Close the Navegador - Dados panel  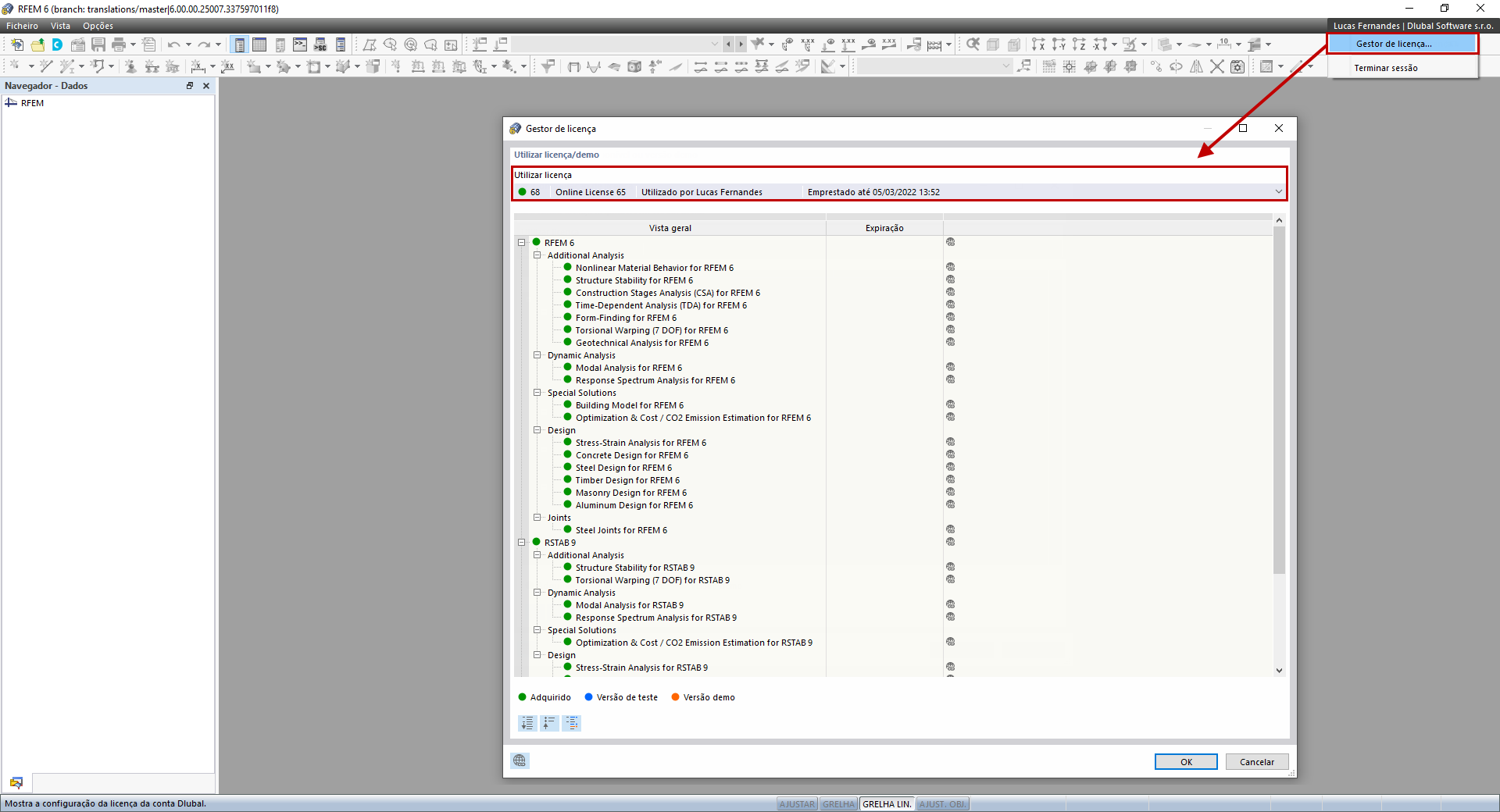(206, 86)
